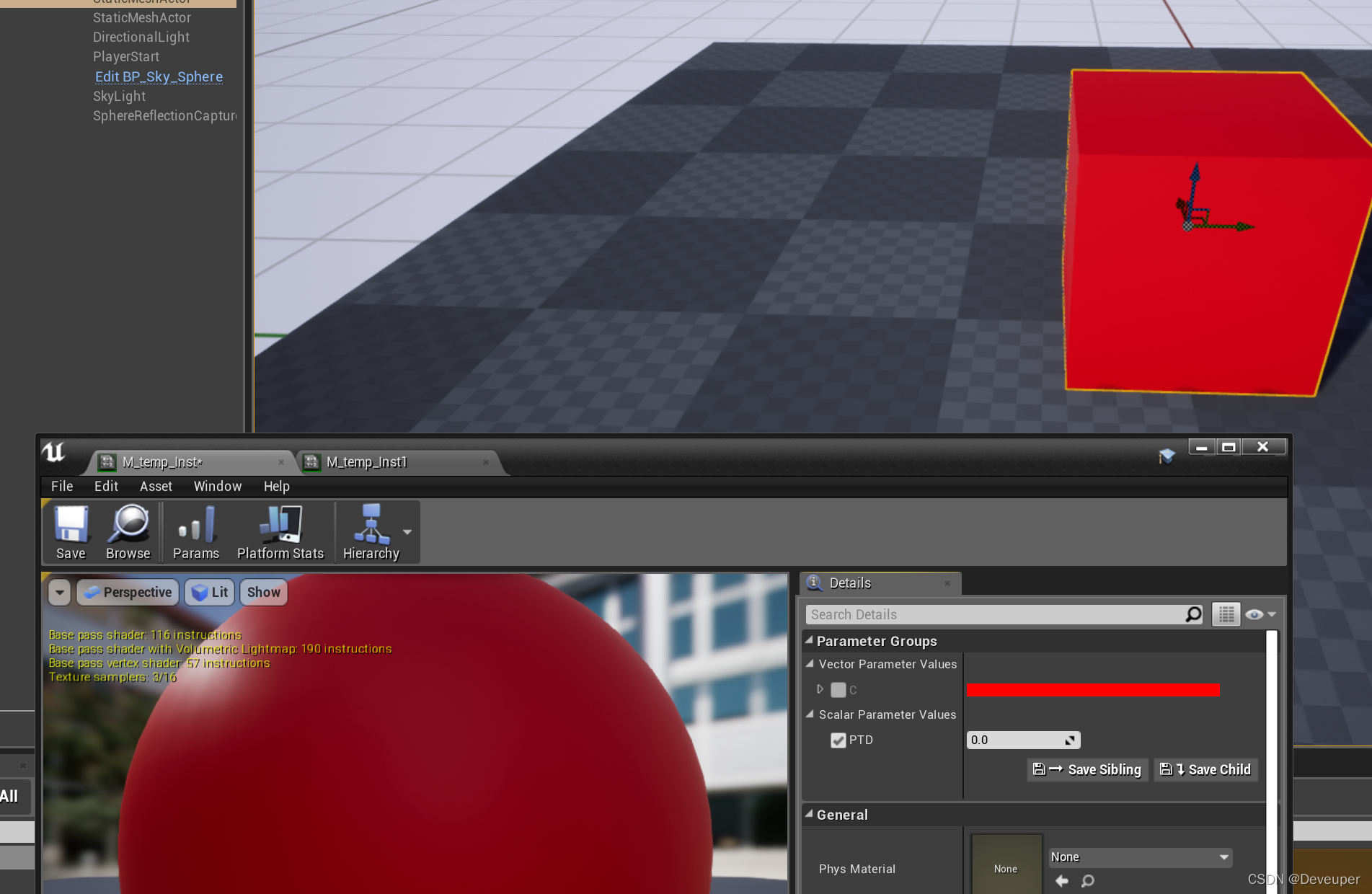Use selected asset arrow for Phys Material
Viewport: 1372px width, 894px height.
tap(1061, 880)
